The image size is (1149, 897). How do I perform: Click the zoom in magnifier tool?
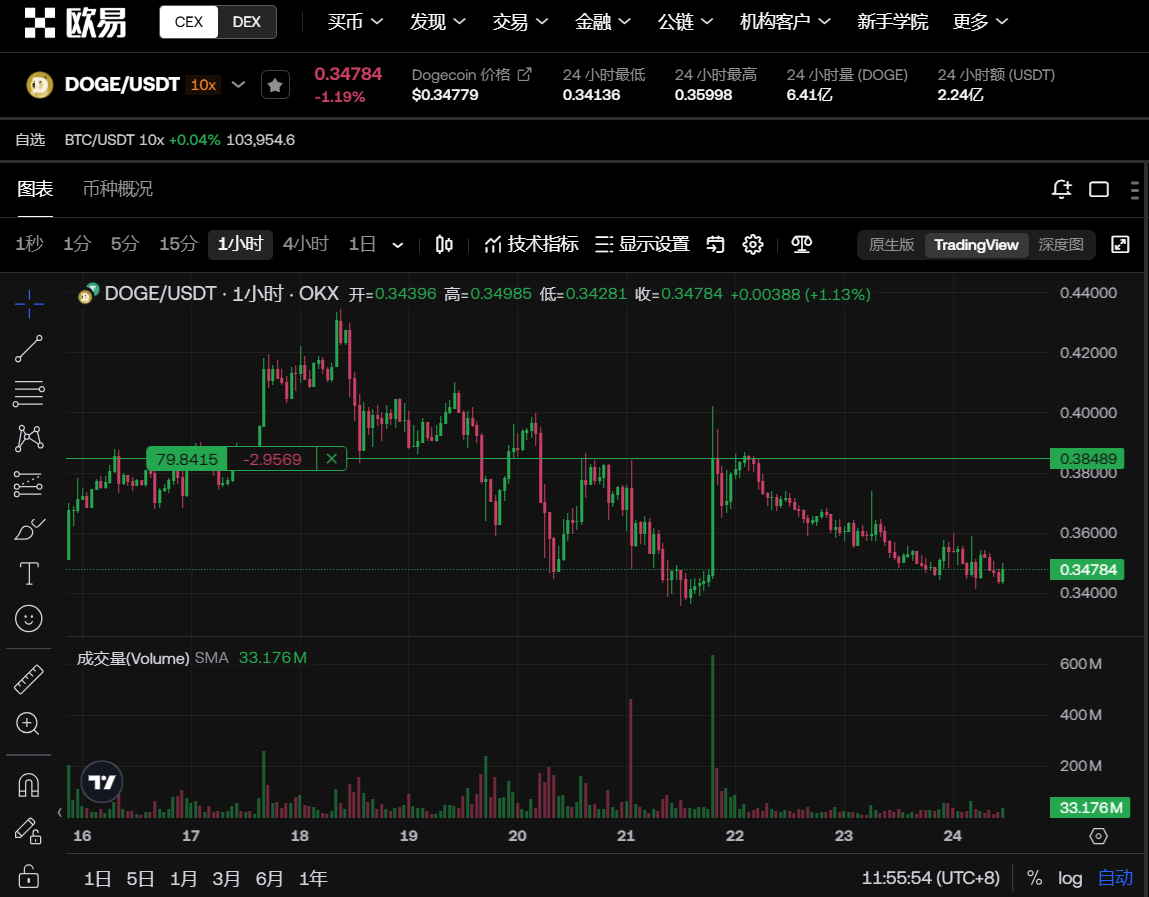coord(29,723)
